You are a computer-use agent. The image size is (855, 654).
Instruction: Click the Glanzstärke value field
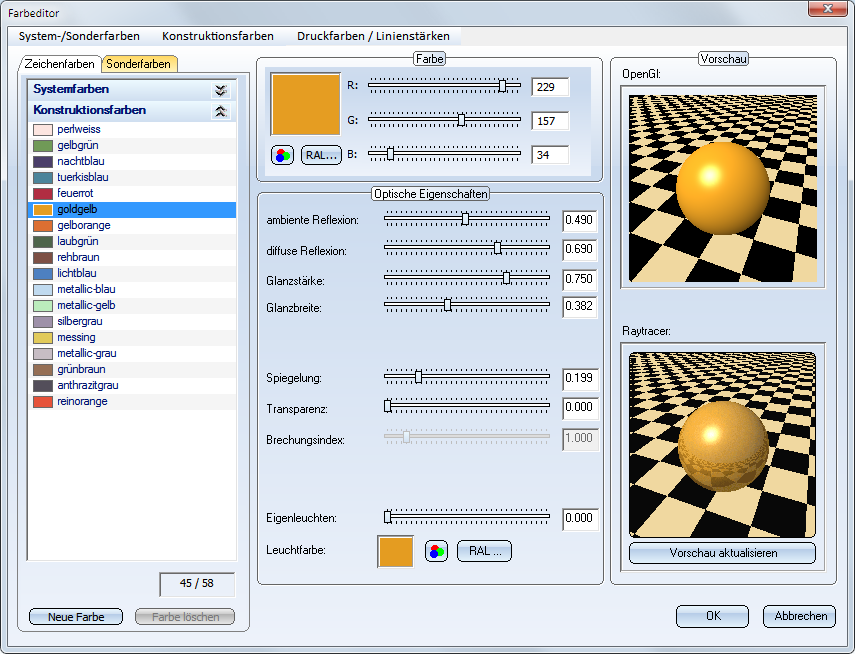click(x=580, y=279)
